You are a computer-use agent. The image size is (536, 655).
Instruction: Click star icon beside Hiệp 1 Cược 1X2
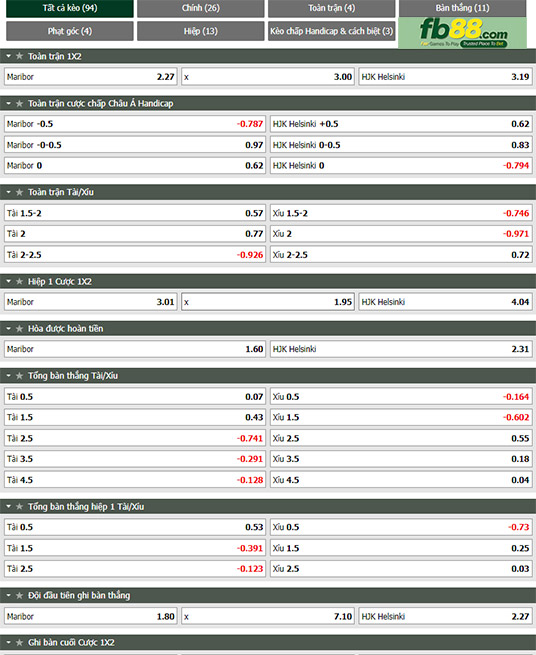click(19, 282)
